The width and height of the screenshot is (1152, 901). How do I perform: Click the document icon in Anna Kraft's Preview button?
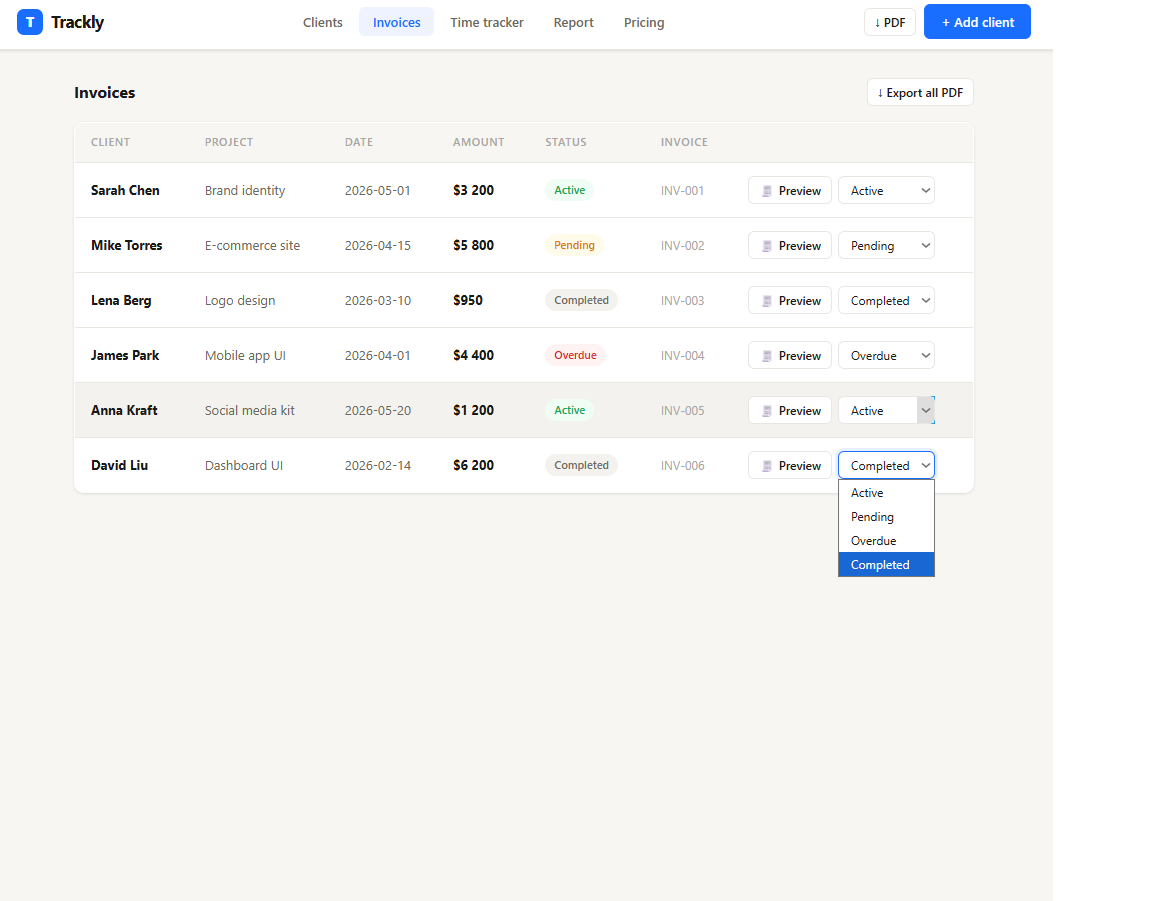pyautogui.click(x=766, y=412)
